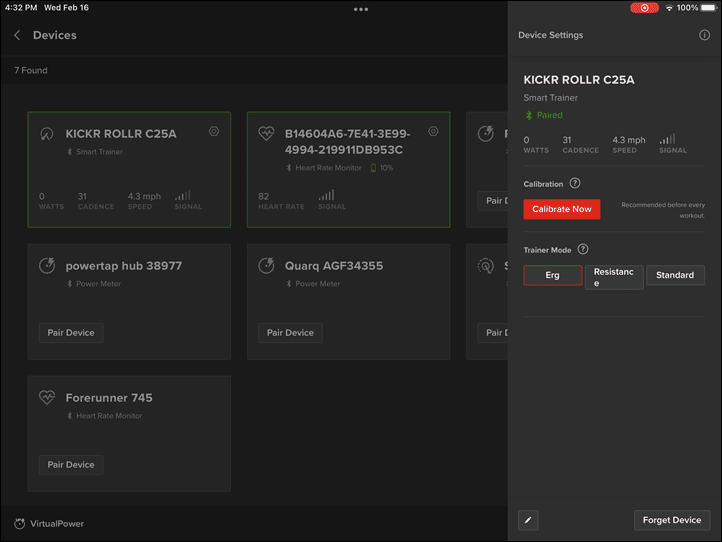Click the signal bars in Device Settings panel
Screen dimensions: 722x542
pyautogui.click(x=667, y=139)
